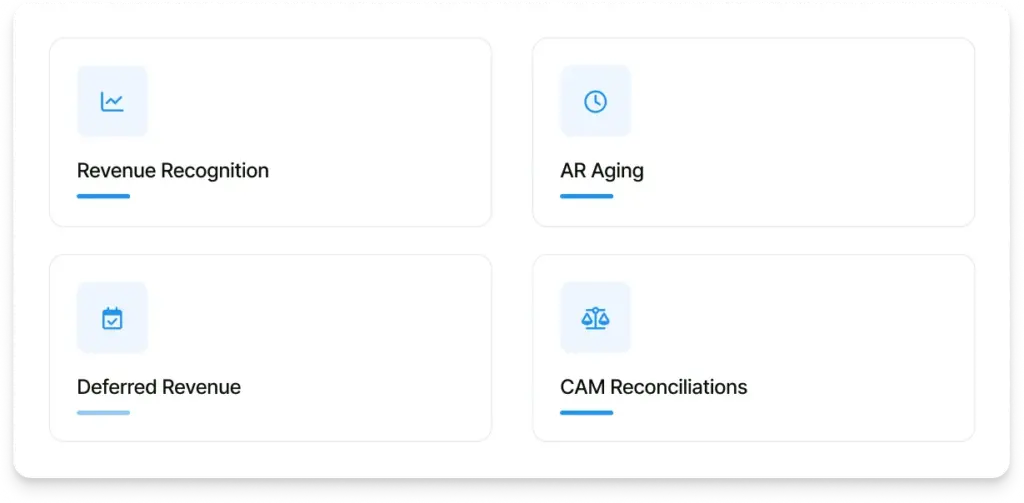Viewport: 1024px width, 503px height.
Task: Click the line chart icon for Revenue Recognition
Action: coord(112,101)
